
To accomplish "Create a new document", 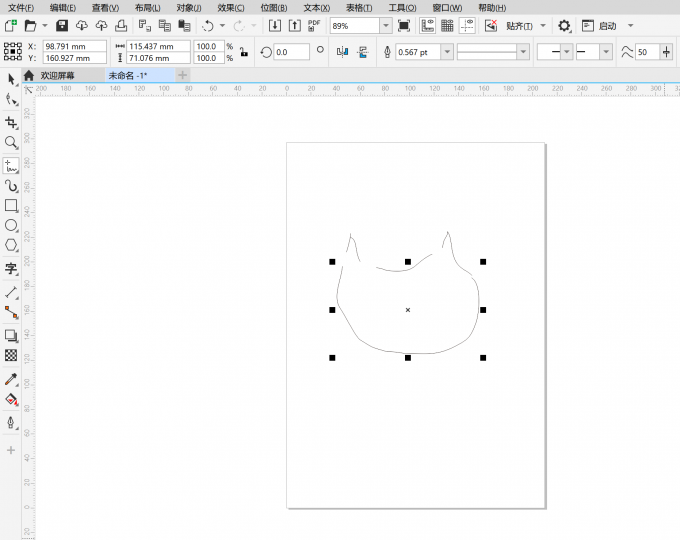I will point(11,26).
